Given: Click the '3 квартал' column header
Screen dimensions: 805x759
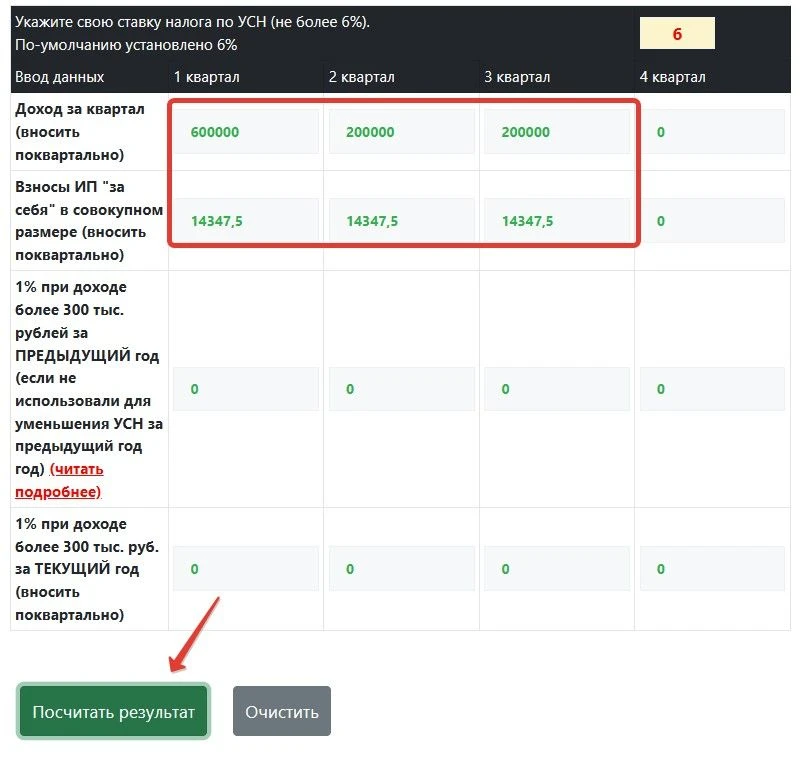Looking at the screenshot, I should click(x=517, y=77).
